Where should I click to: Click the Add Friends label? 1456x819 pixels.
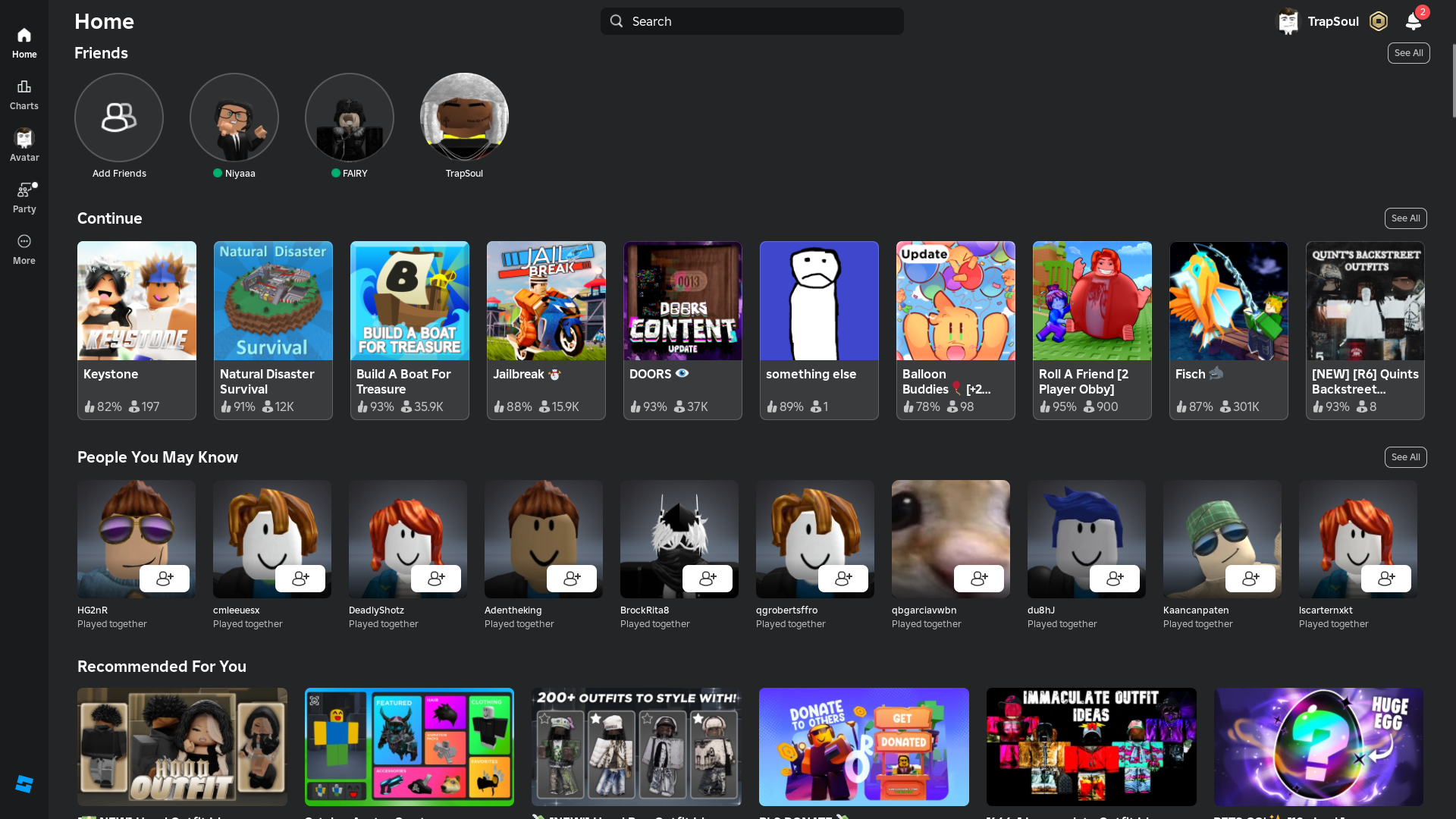[119, 174]
